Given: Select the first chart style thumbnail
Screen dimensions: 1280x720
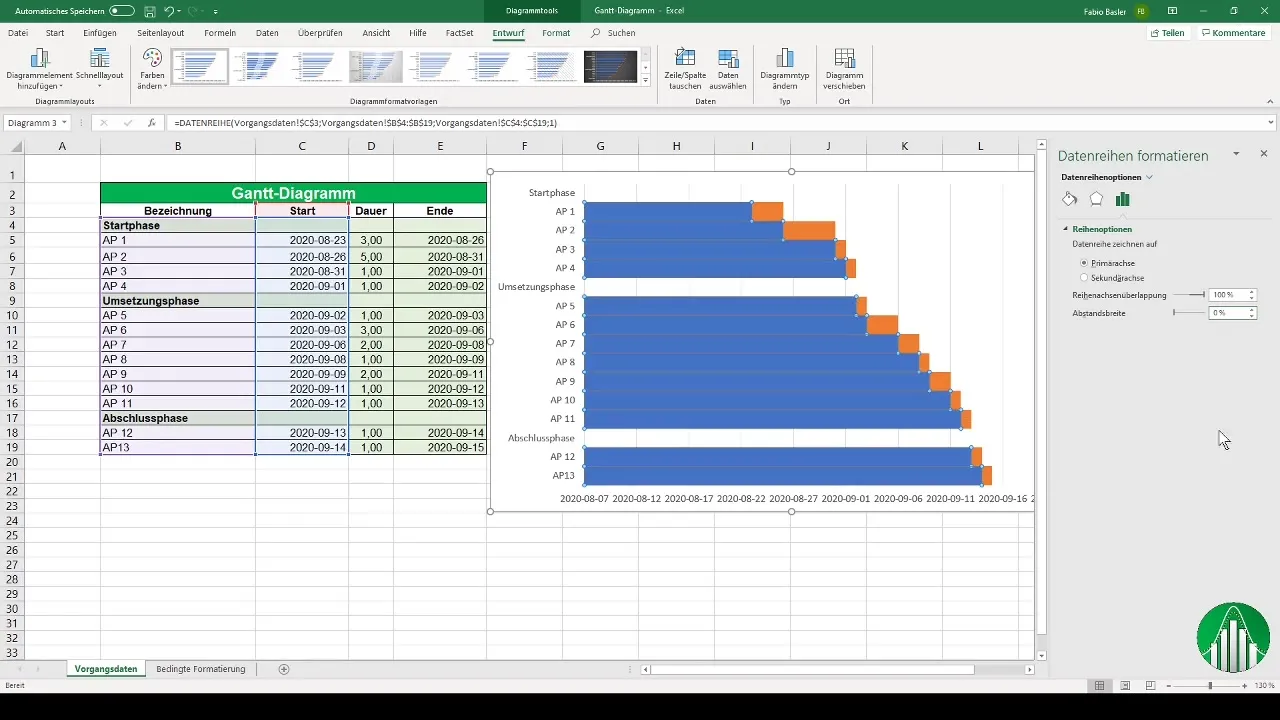Looking at the screenshot, I should [200, 67].
